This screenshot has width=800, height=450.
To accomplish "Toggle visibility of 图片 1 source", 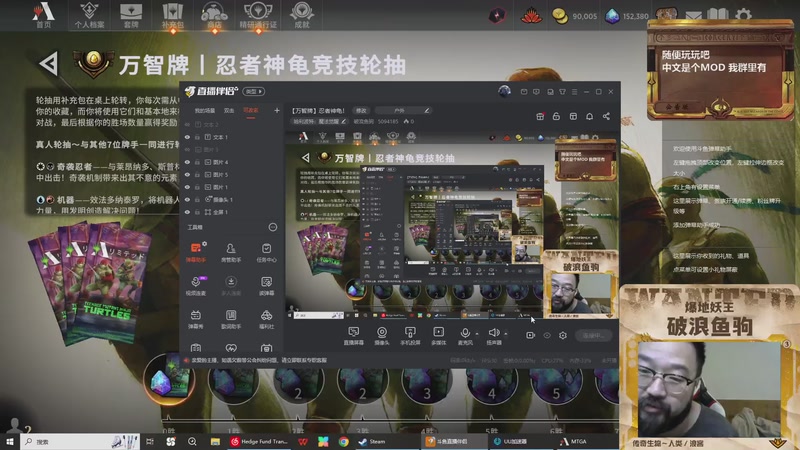I will [187, 187].
